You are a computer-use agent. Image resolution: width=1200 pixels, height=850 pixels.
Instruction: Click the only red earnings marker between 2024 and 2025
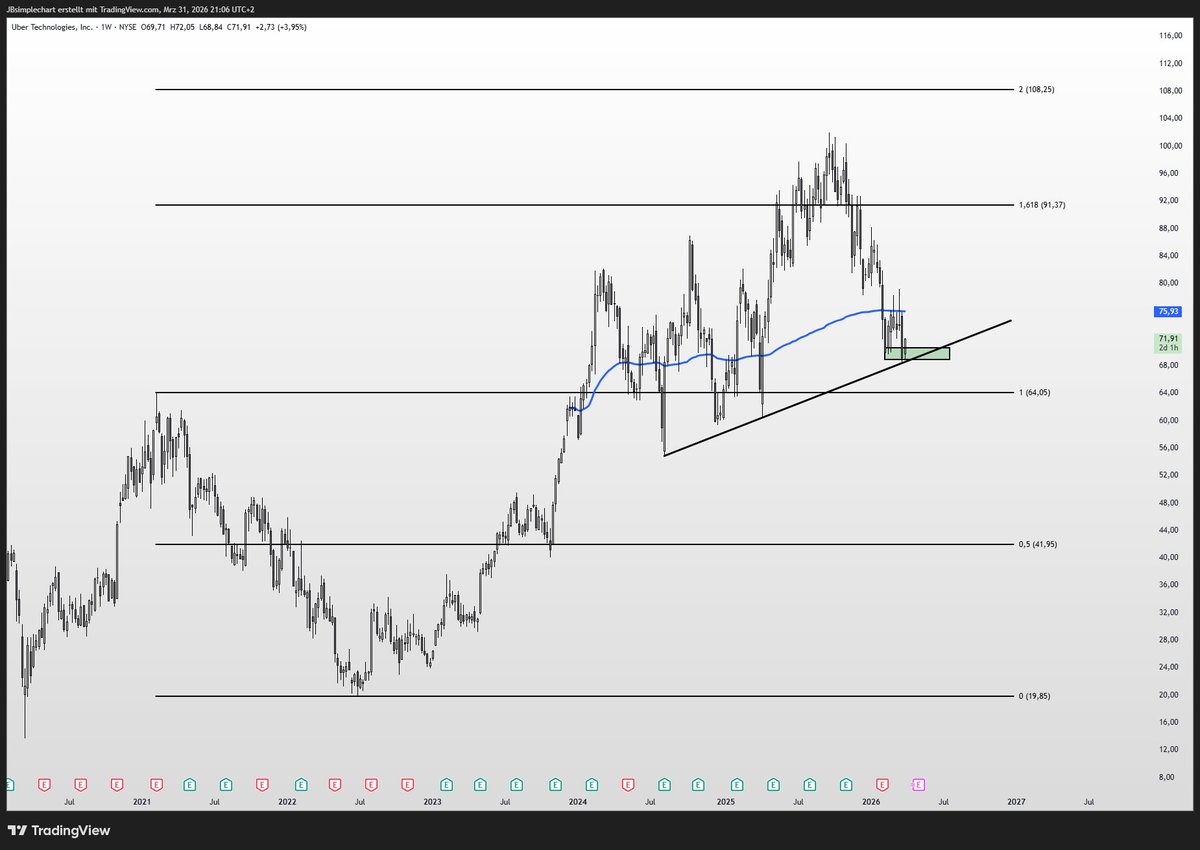pos(627,785)
